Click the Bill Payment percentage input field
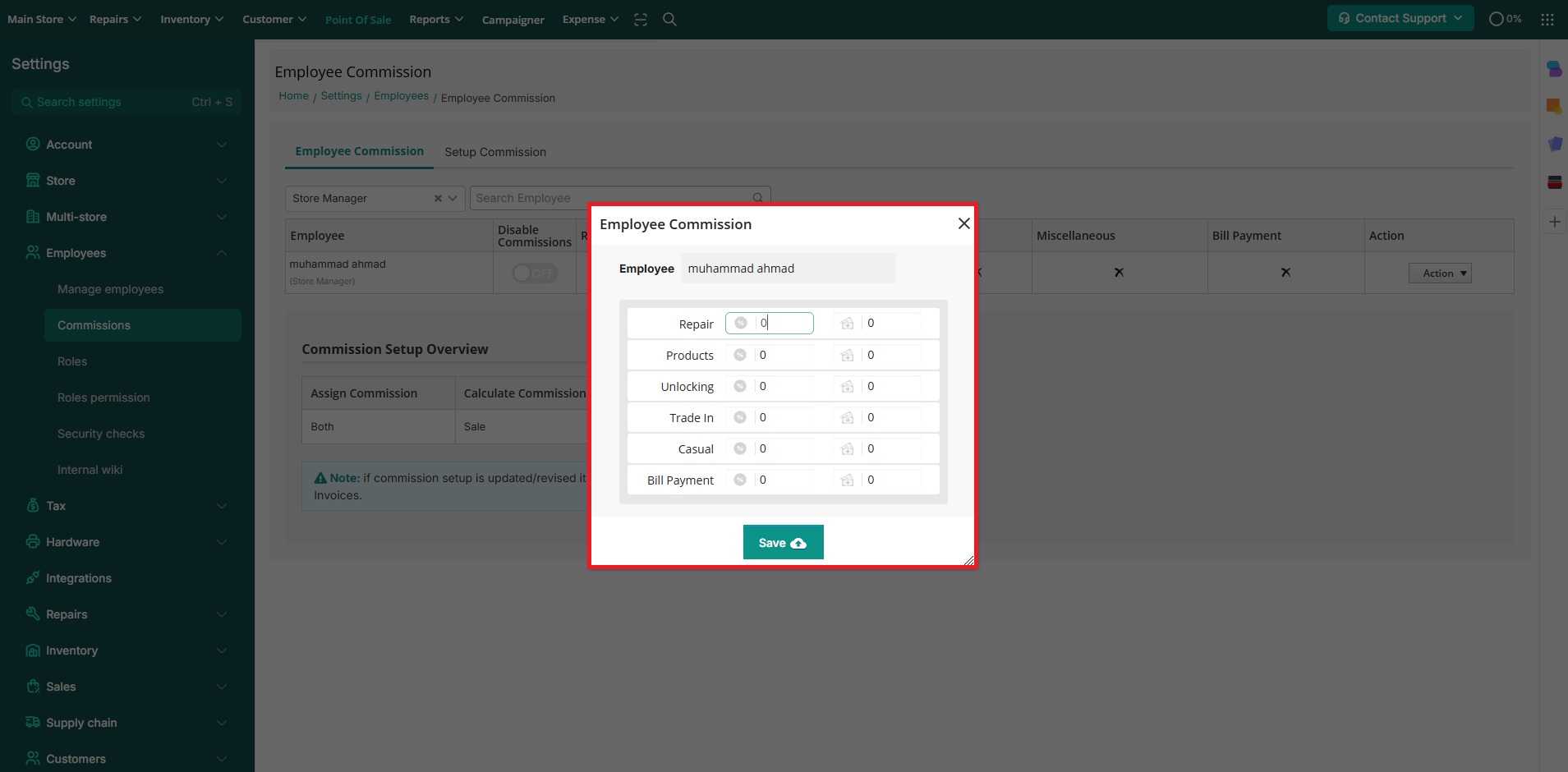The height and width of the screenshot is (772, 1568). coord(784,480)
